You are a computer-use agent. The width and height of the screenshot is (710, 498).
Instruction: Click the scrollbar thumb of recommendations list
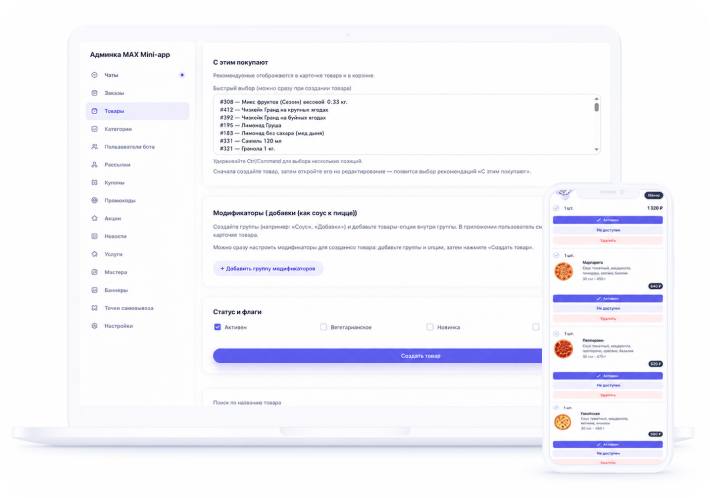click(x=596, y=107)
